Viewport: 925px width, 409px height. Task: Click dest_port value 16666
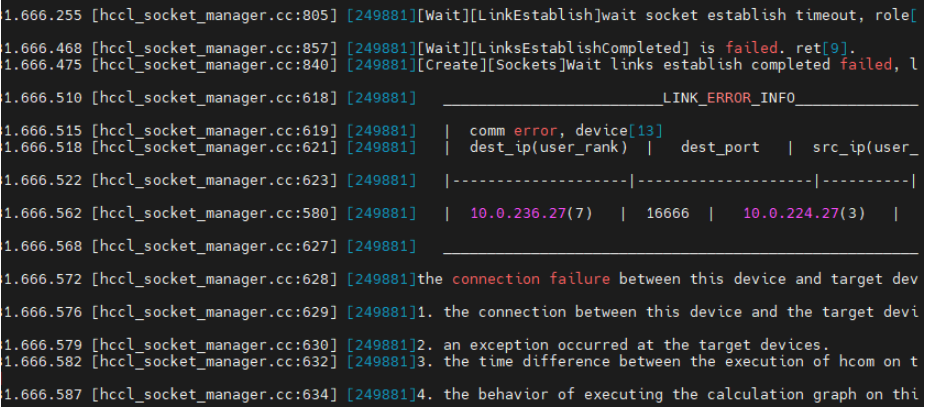click(x=668, y=213)
